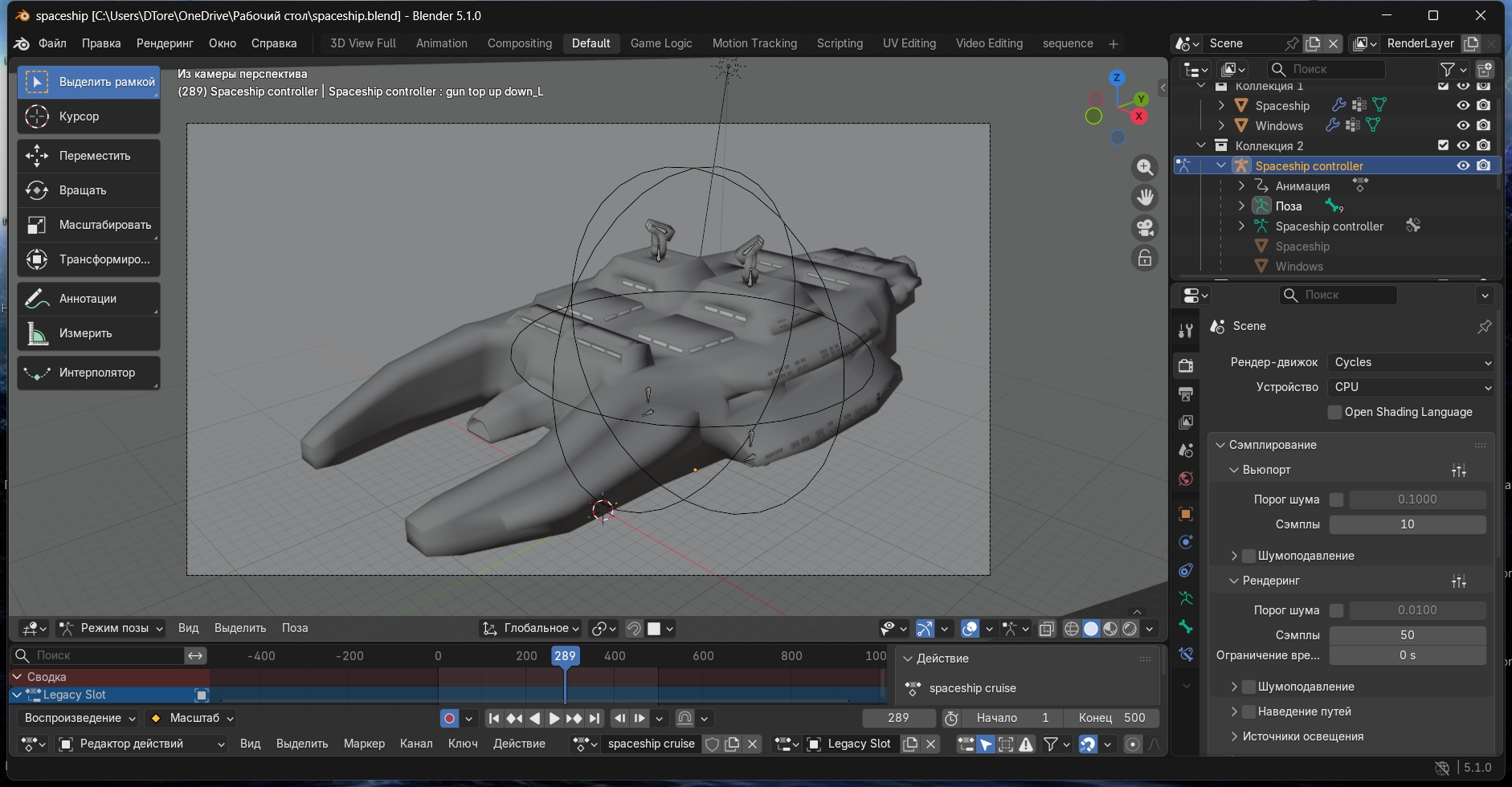Click the Pose (Поза) menu in viewport header
The image size is (1512, 787).
[295, 628]
